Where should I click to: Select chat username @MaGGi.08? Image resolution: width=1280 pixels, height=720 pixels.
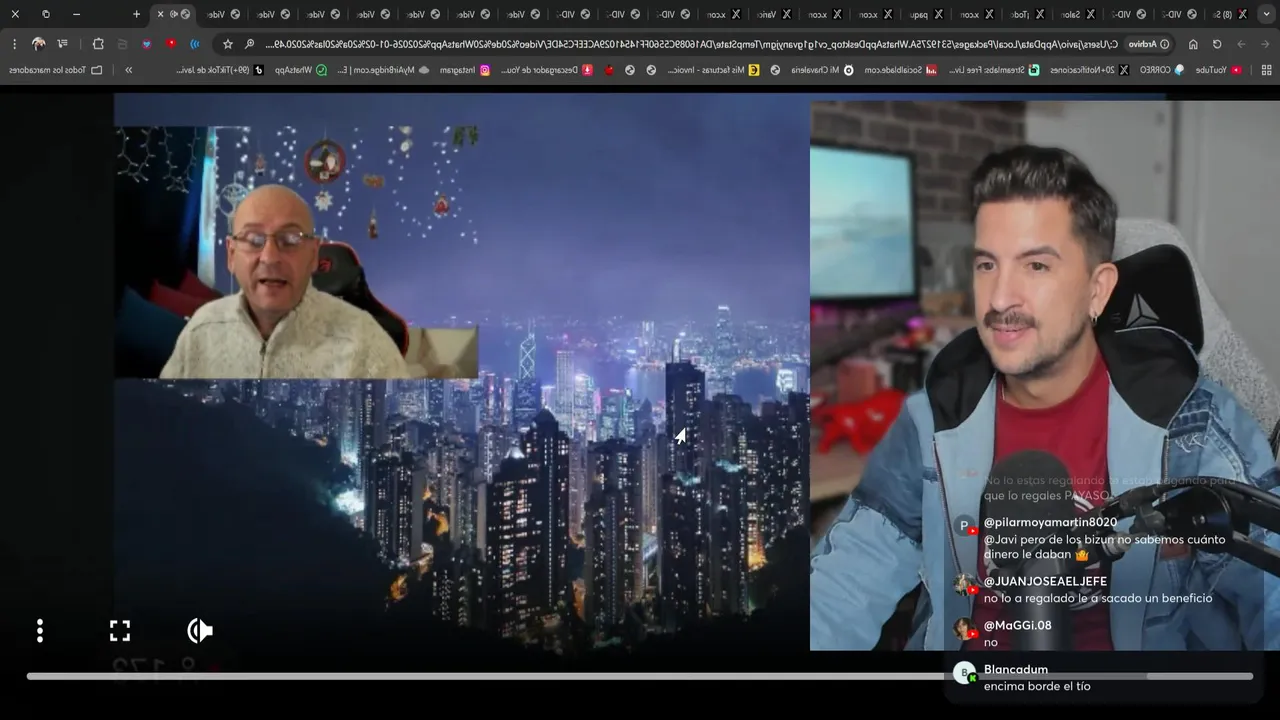(x=1017, y=626)
